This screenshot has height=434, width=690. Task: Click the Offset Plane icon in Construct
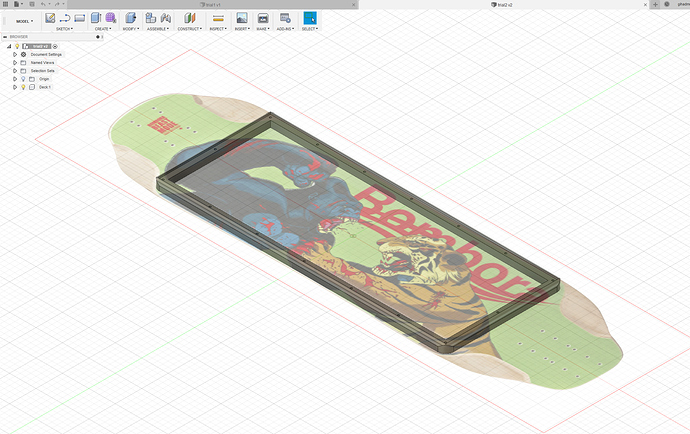coord(190,18)
